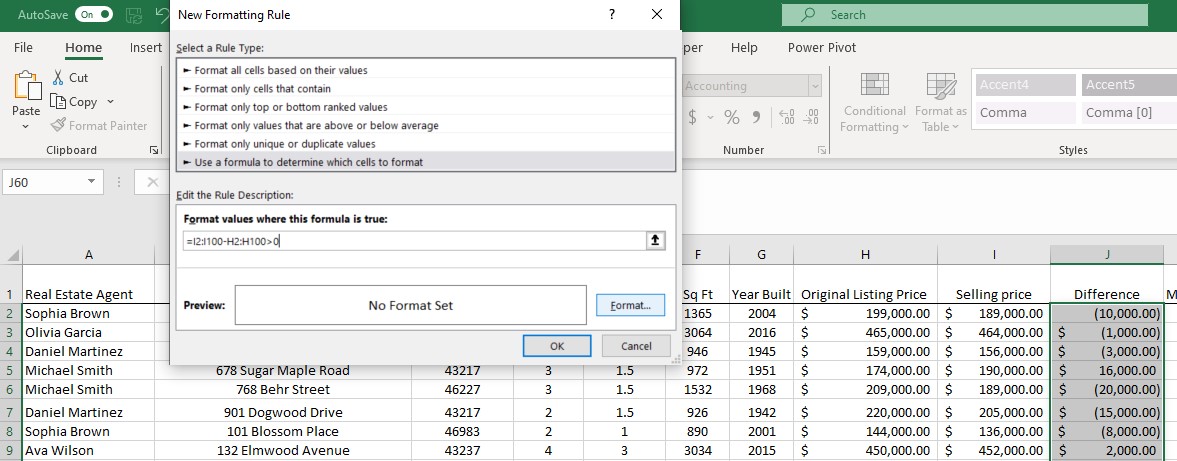Open the File menu tab
The height and width of the screenshot is (461, 1177).
(x=23, y=47)
